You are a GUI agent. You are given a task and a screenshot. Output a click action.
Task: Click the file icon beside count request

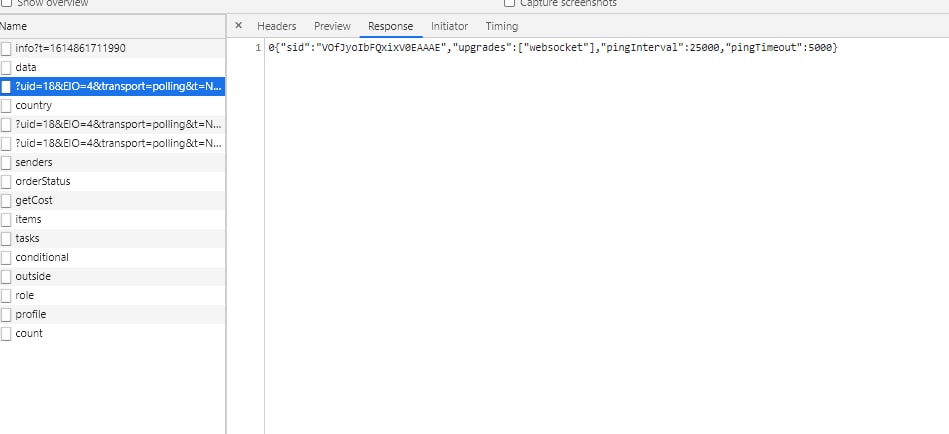coord(6,334)
